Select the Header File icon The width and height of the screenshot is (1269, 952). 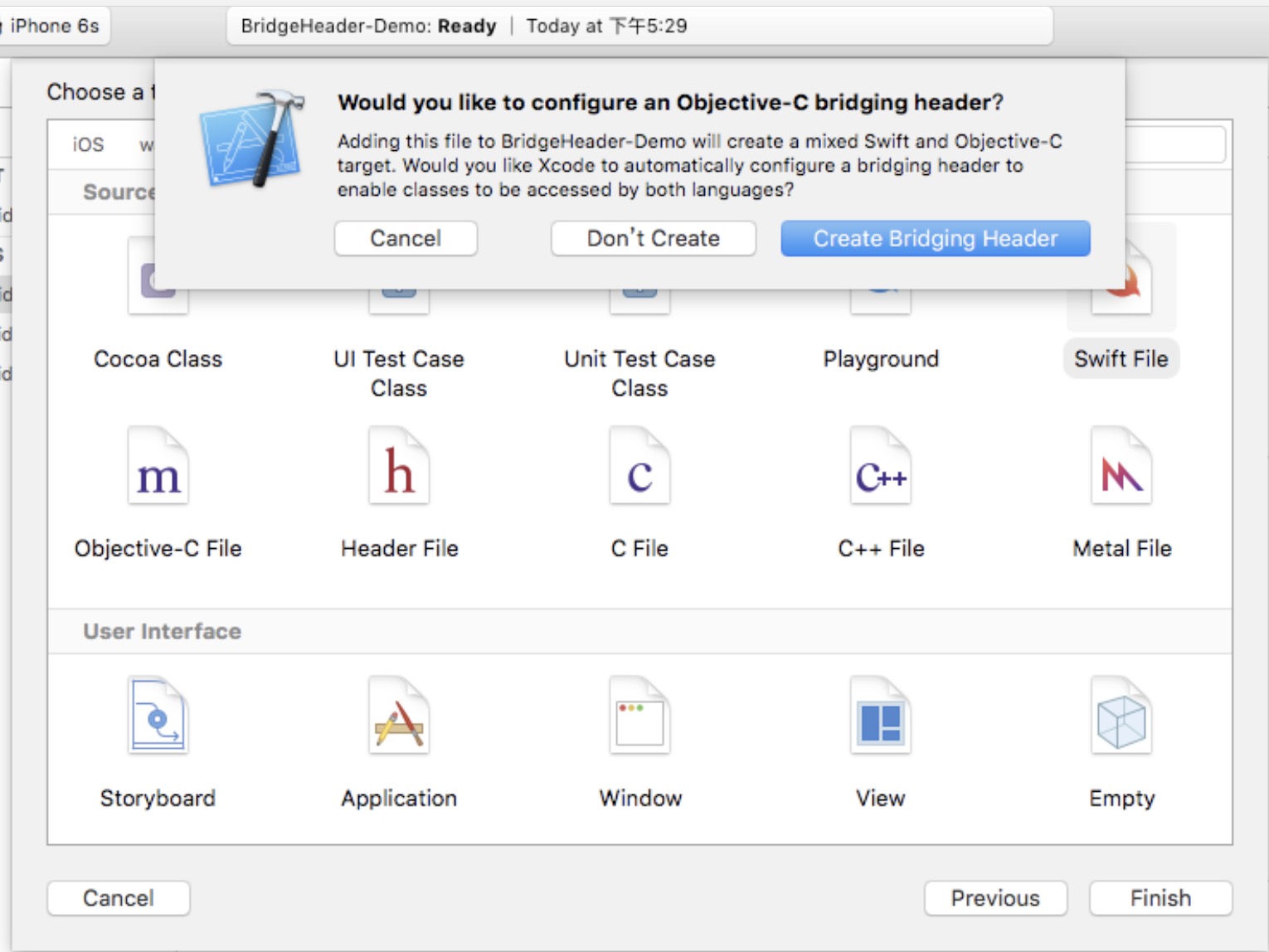click(399, 465)
